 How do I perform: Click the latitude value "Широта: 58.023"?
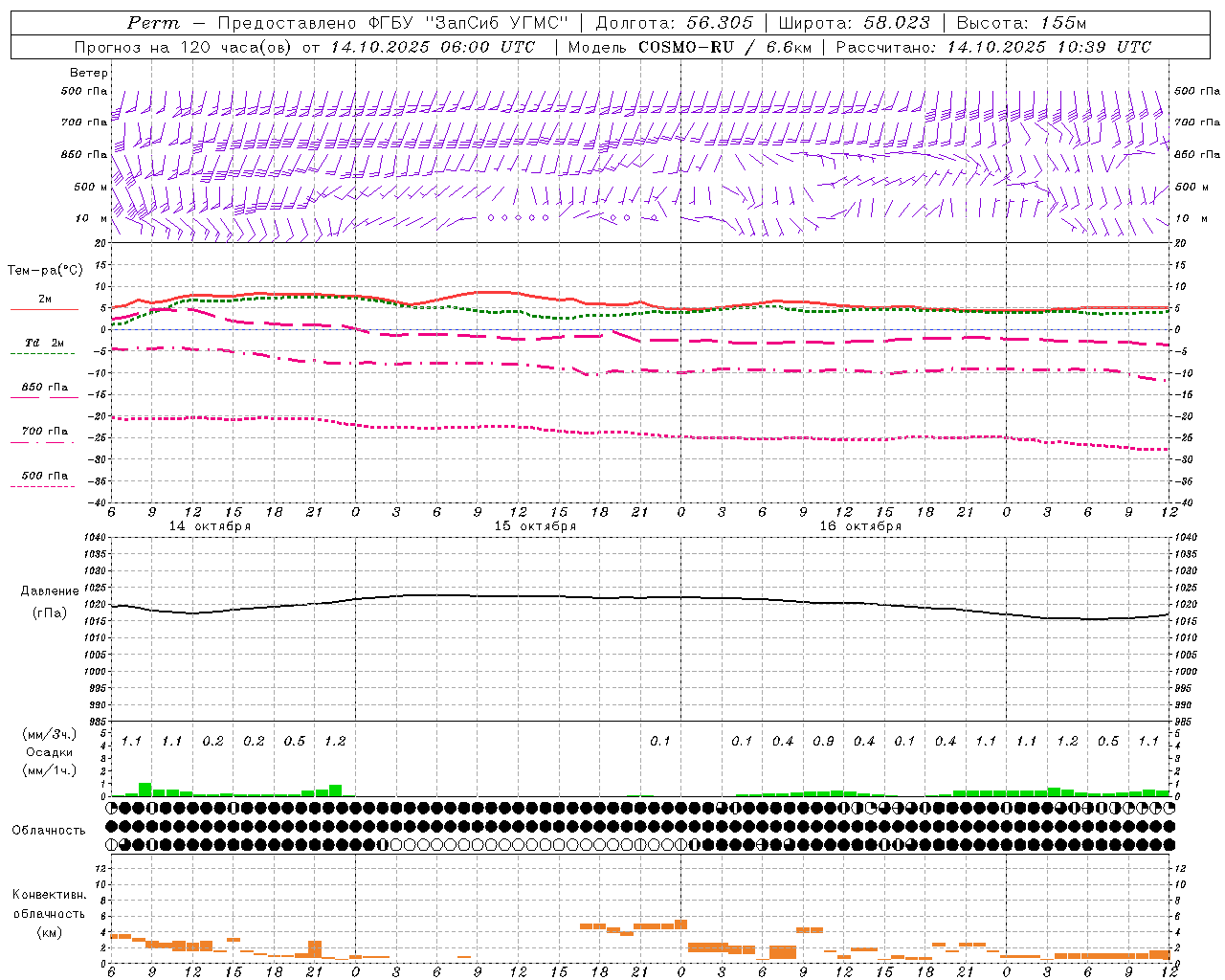pyautogui.click(x=854, y=23)
